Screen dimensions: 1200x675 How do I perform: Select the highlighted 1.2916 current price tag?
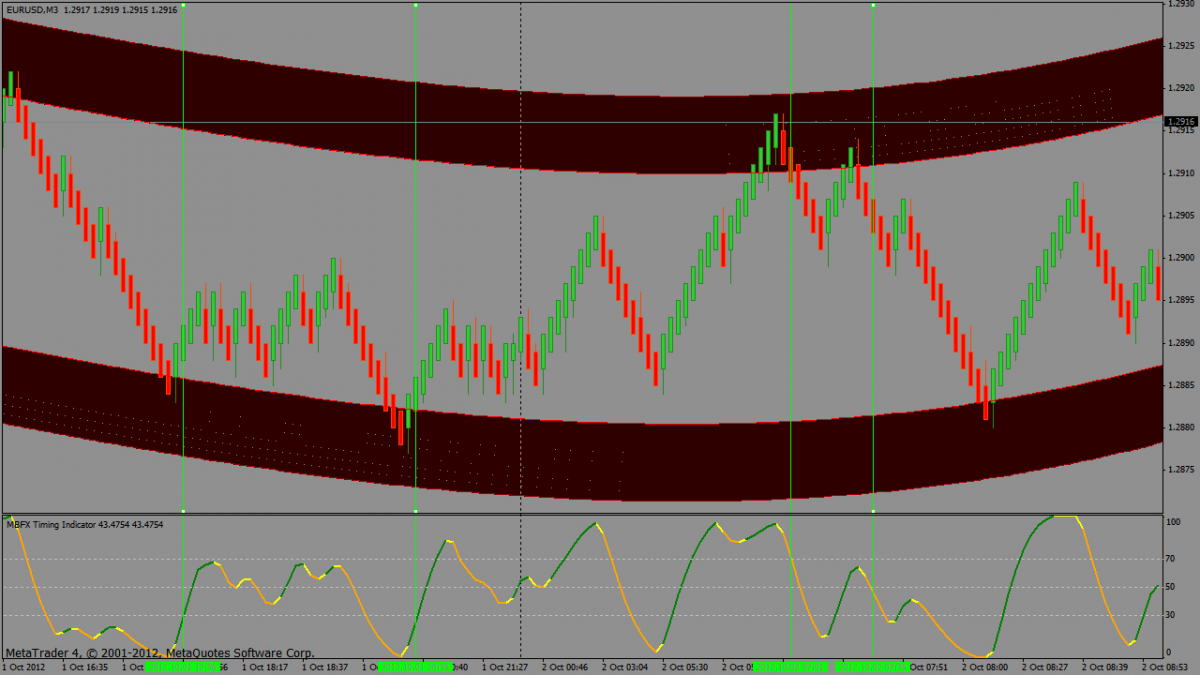(x=1181, y=121)
